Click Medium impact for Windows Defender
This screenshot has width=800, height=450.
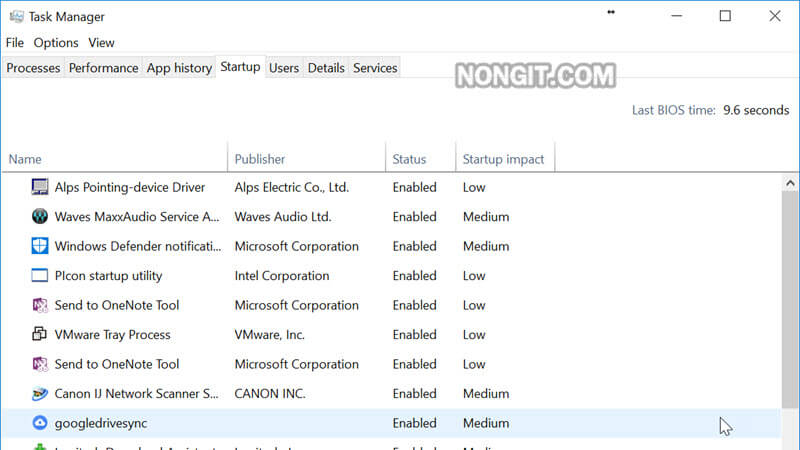point(486,246)
